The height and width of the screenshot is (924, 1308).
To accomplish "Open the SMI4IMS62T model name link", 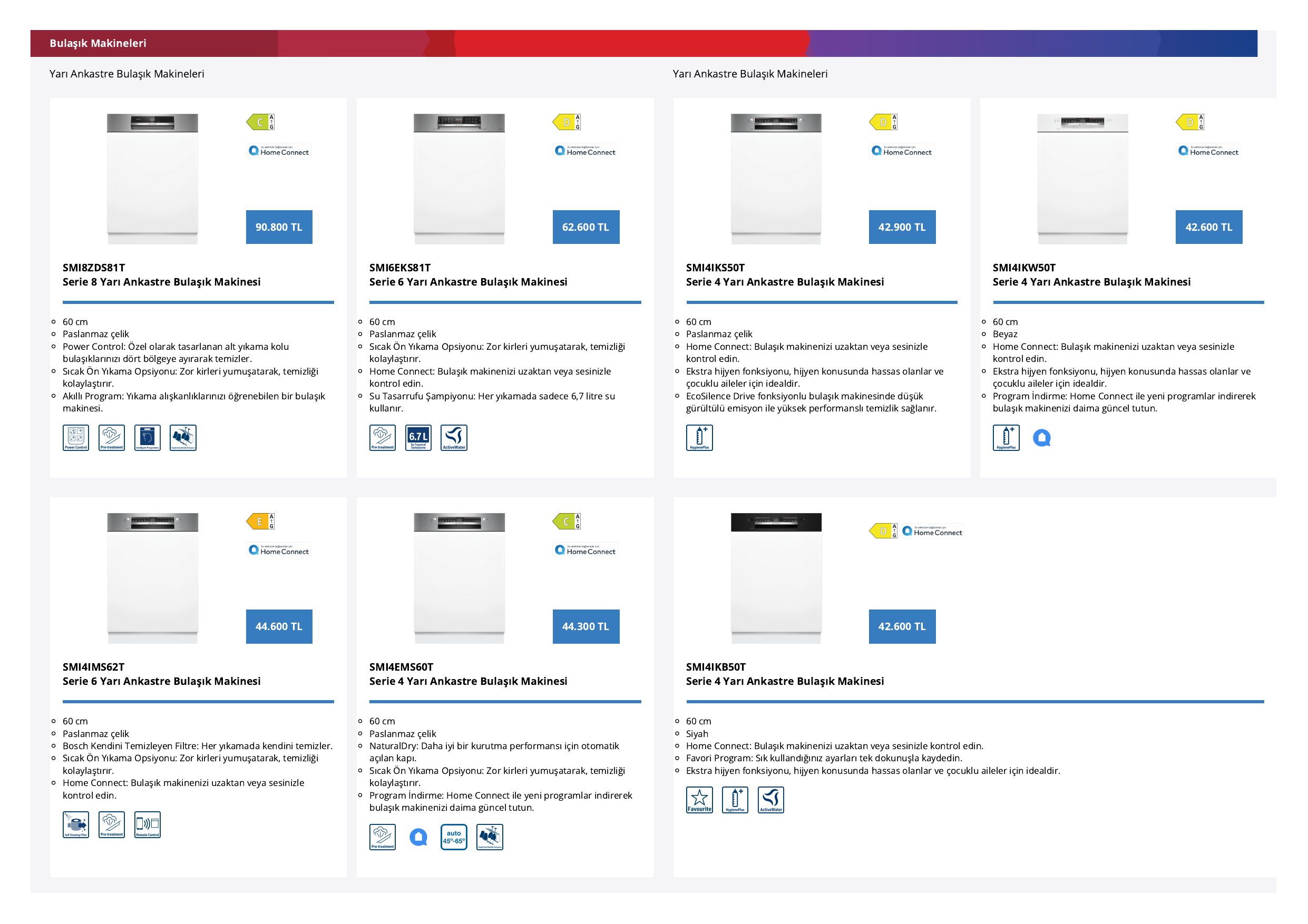I will click(x=93, y=667).
